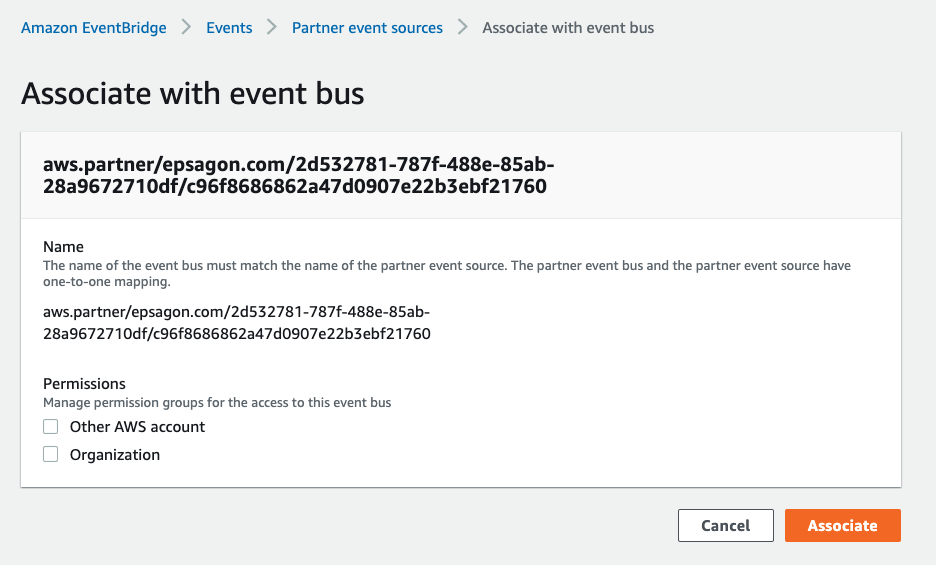Open the Partner event sources breadcrumb
This screenshot has width=936, height=565.
coord(367,28)
